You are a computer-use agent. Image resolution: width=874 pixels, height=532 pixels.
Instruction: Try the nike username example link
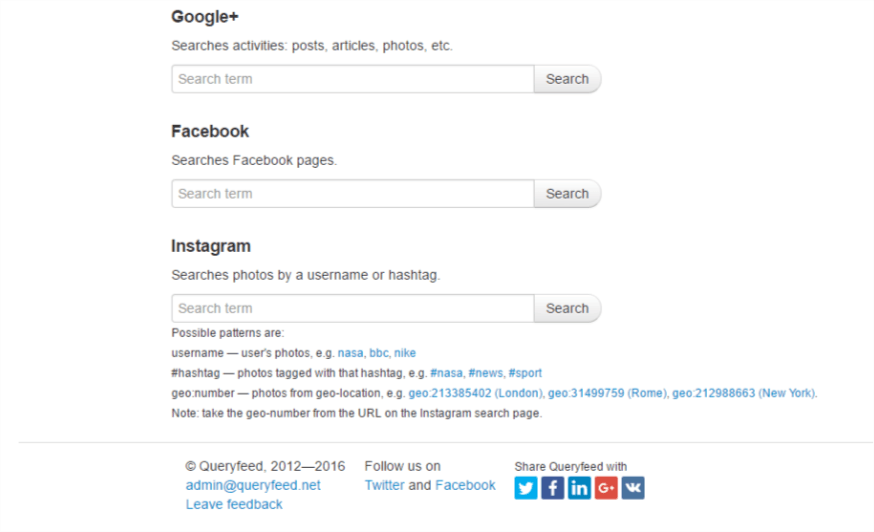405,353
